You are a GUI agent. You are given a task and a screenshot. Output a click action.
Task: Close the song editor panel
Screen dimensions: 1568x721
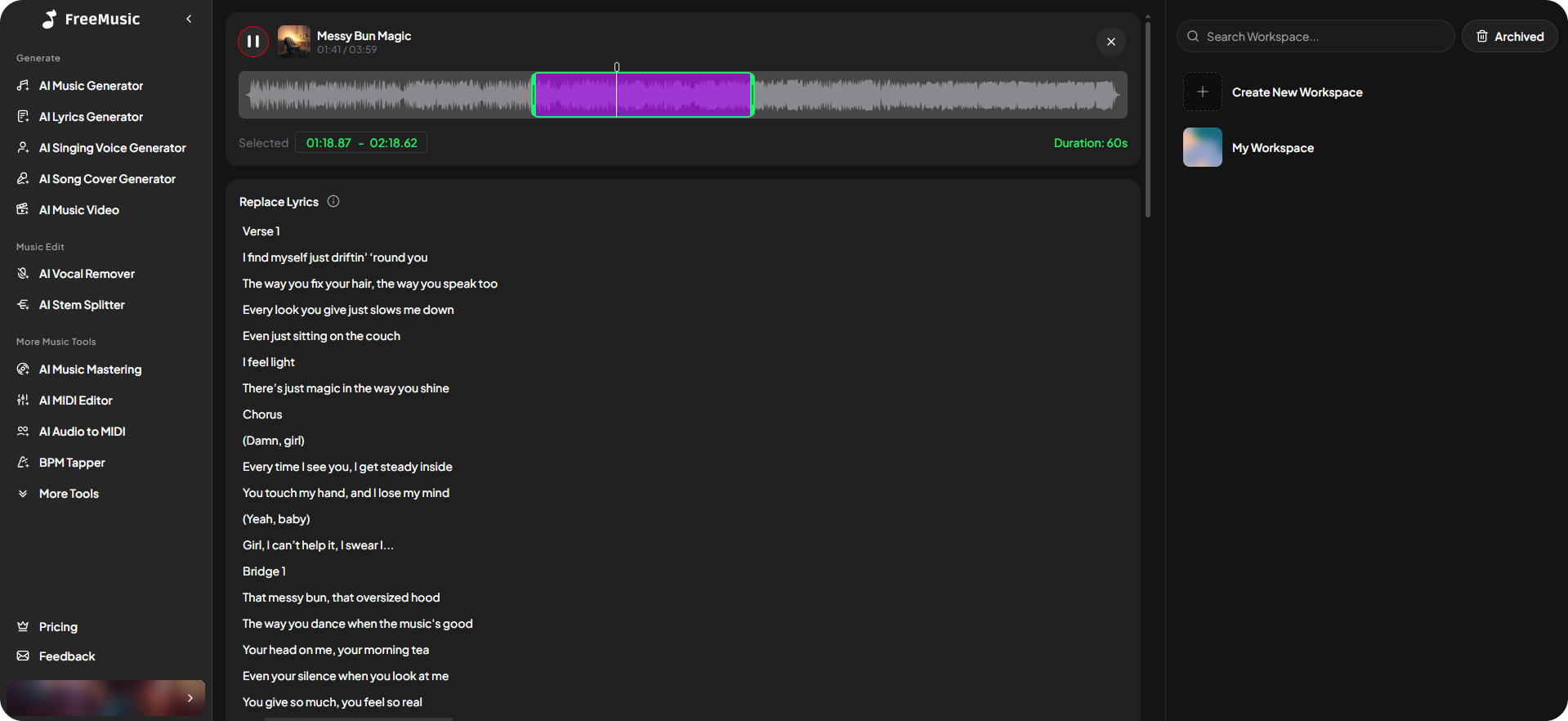coord(1110,42)
